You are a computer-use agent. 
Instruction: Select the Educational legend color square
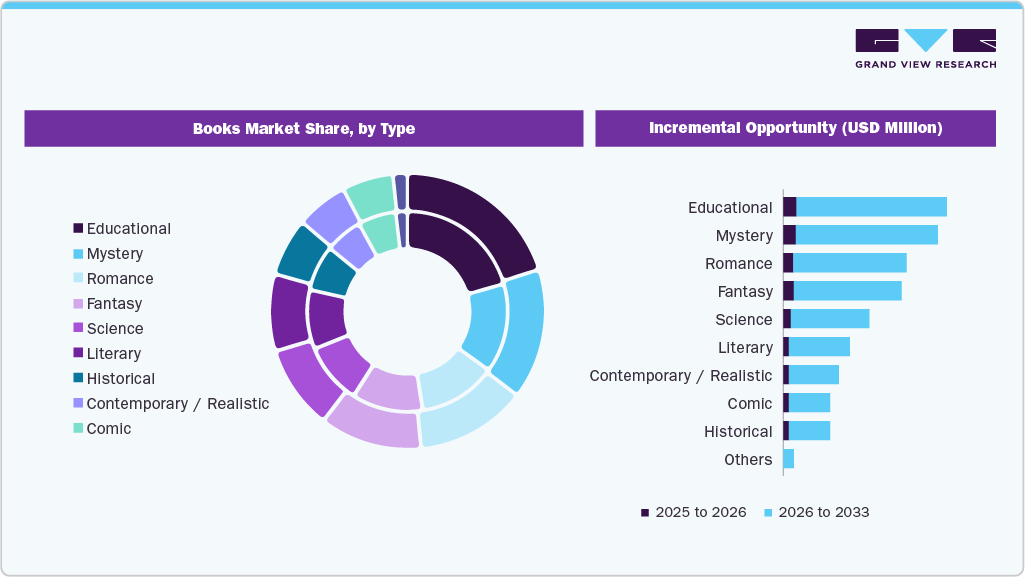pos(77,228)
